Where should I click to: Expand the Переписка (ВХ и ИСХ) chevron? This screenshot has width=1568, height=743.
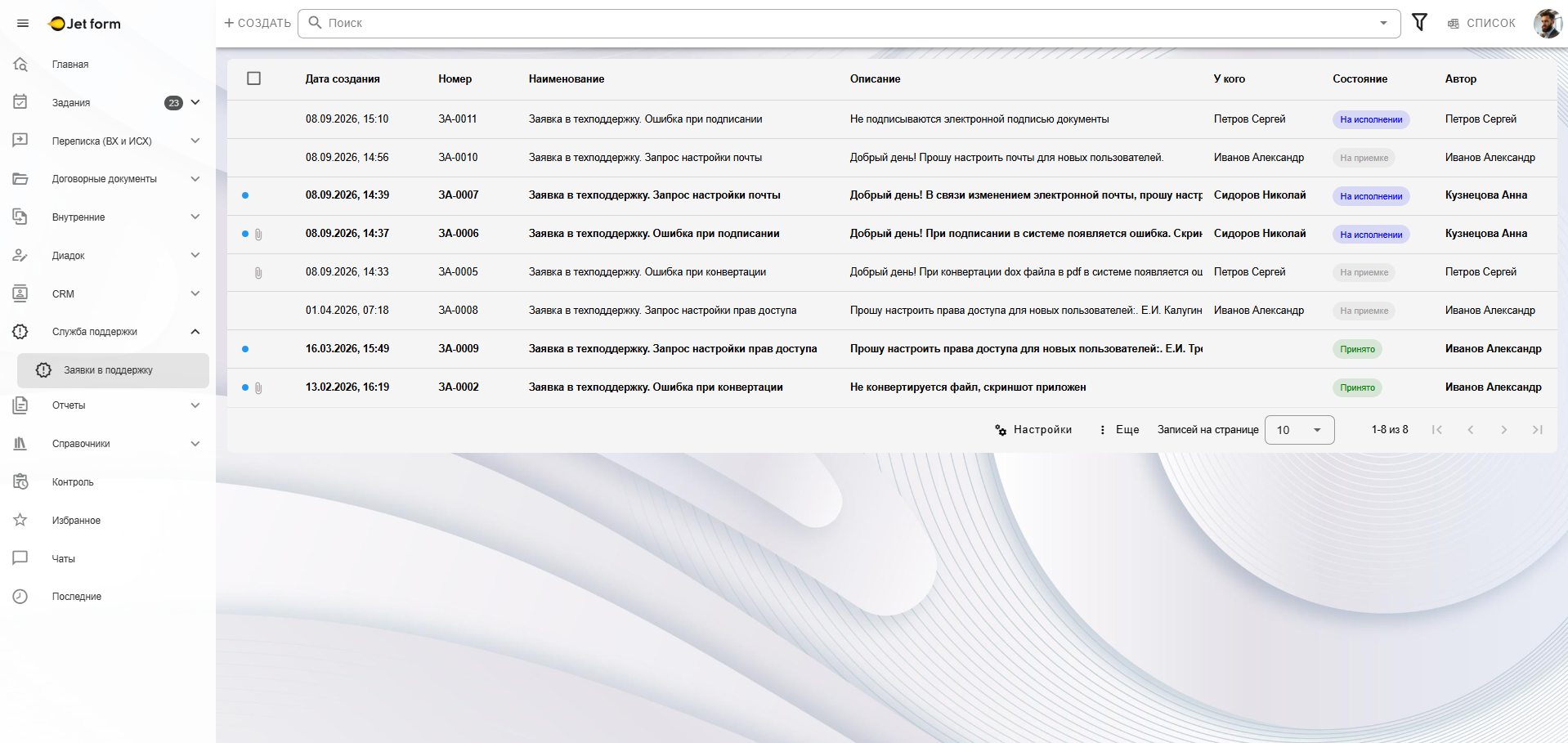pos(195,141)
